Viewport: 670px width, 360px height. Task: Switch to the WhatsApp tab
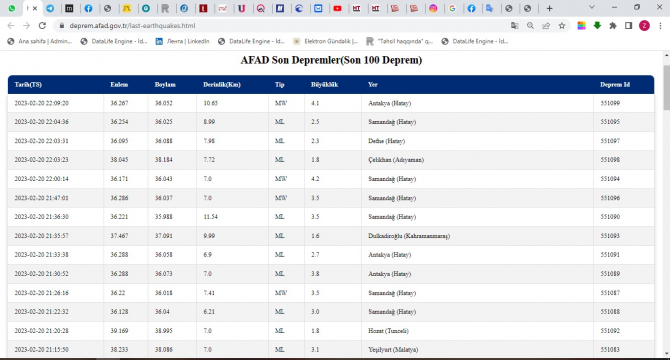click(12, 8)
